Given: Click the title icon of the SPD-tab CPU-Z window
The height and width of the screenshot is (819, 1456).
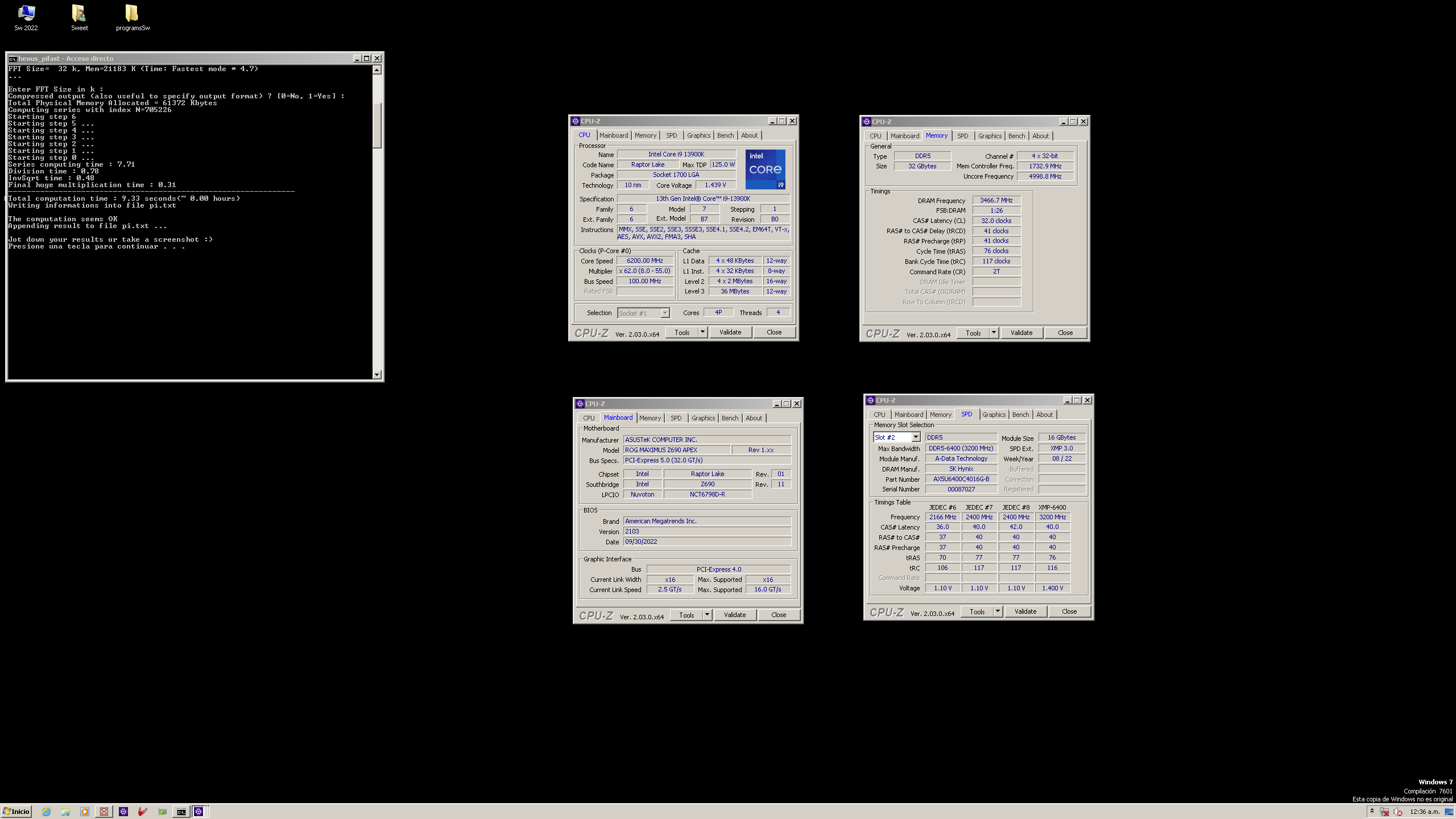Looking at the screenshot, I should tap(871, 400).
